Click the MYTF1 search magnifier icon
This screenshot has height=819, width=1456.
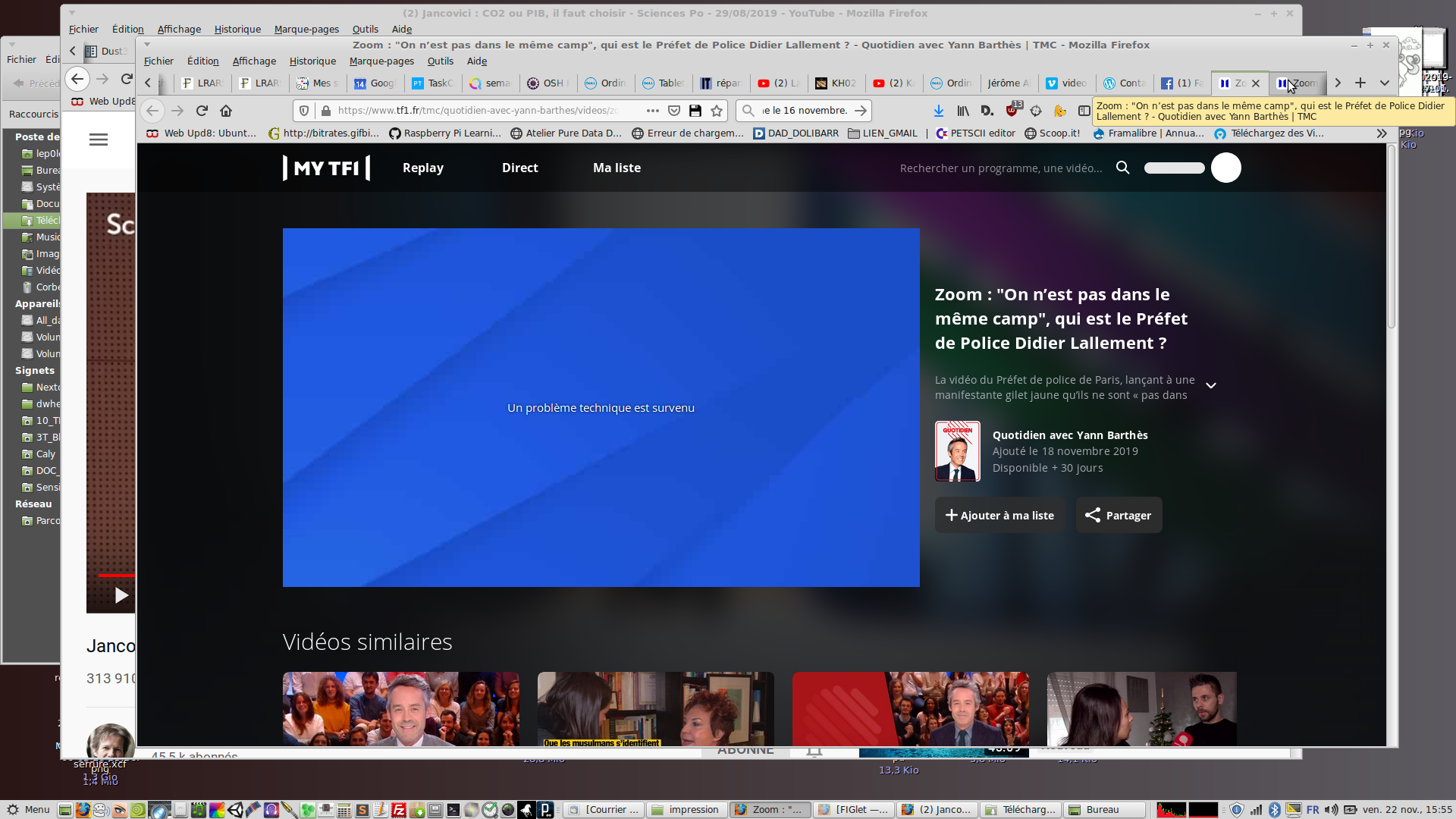(1123, 168)
